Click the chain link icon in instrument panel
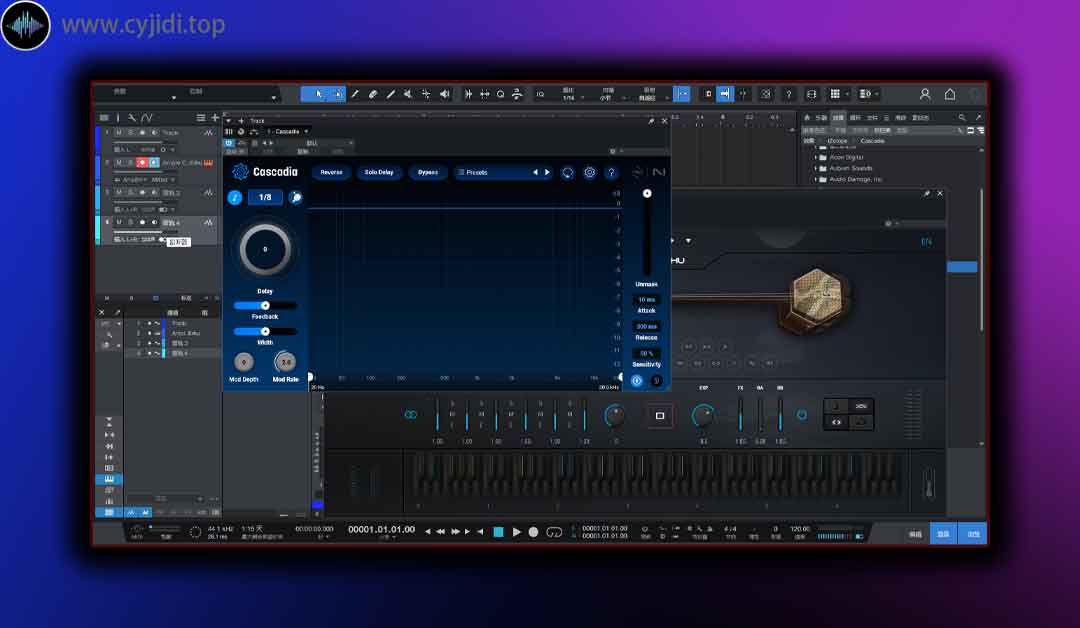 point(411,415)
